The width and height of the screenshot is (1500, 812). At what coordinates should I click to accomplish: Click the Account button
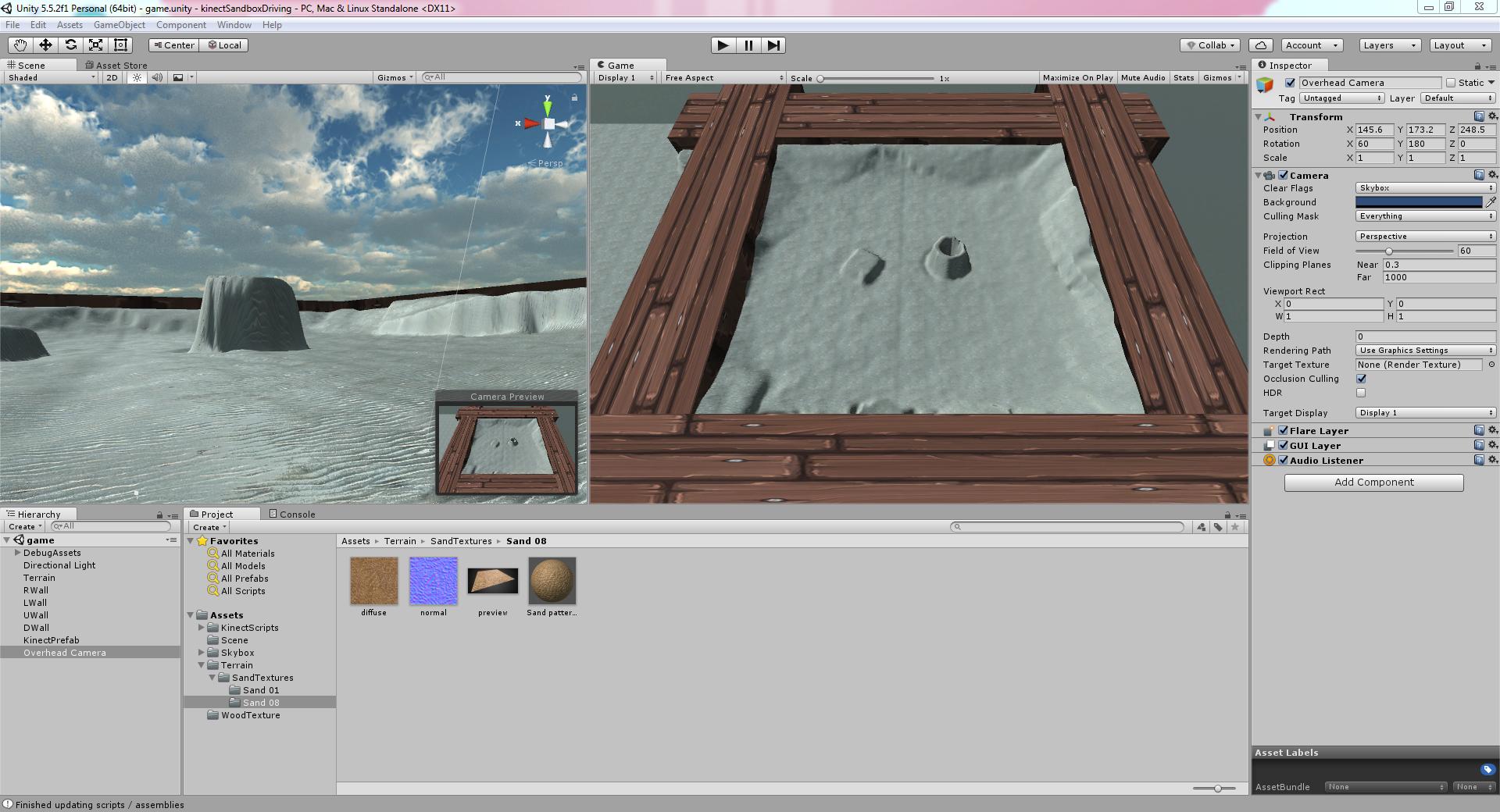click(1312, 45)
